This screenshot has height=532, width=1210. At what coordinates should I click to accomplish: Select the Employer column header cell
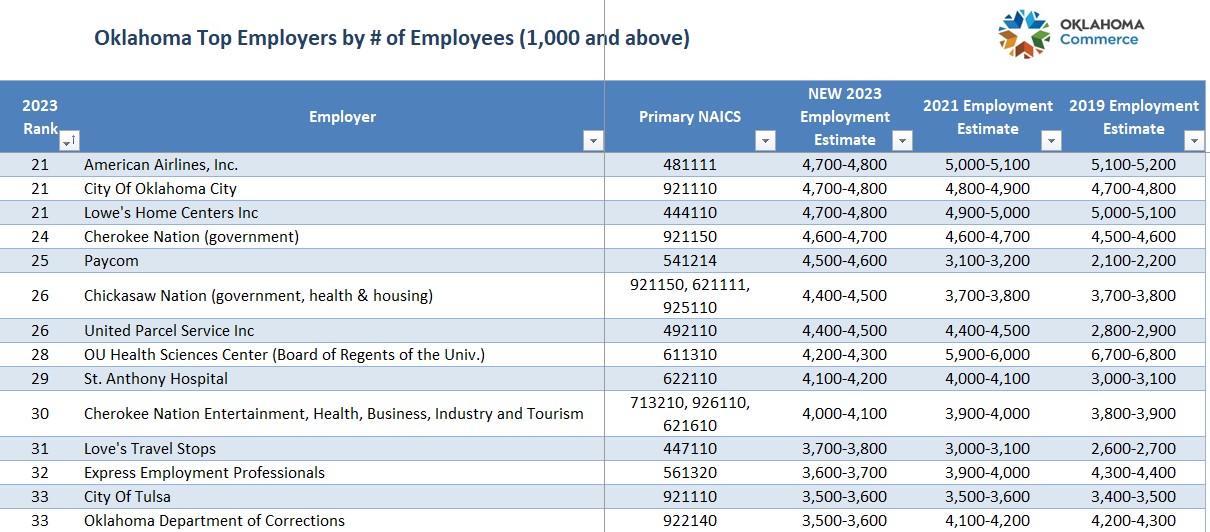click(x=342, y=117)
